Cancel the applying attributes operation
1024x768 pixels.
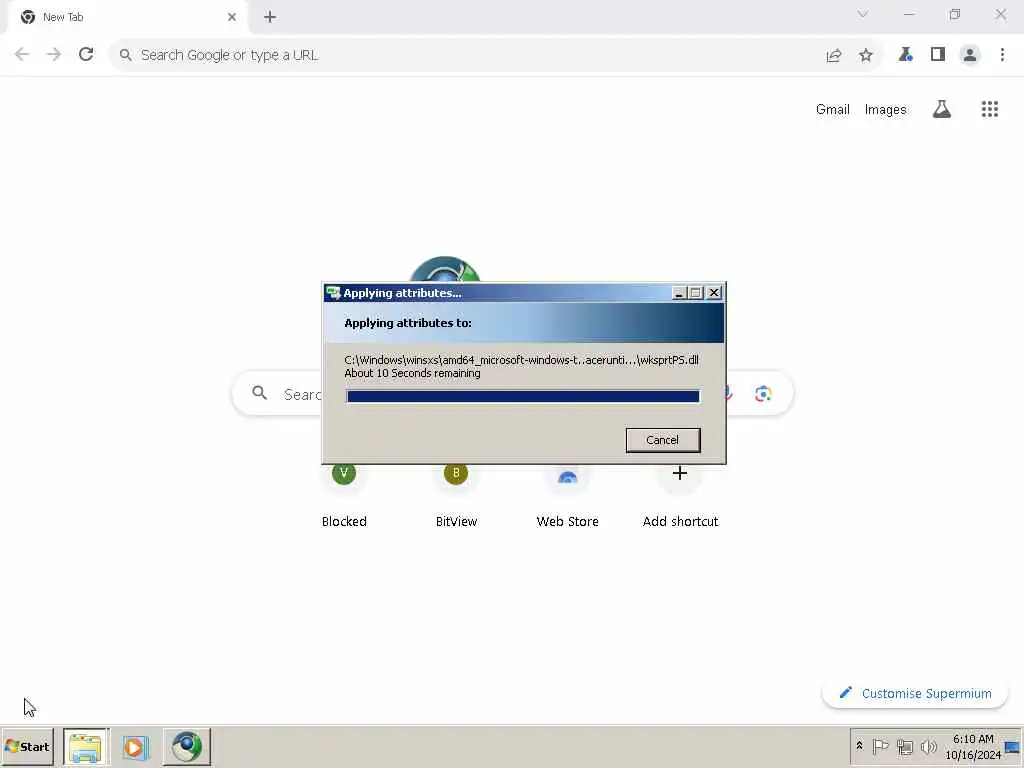pyautogui.click(x=663, y=440)
